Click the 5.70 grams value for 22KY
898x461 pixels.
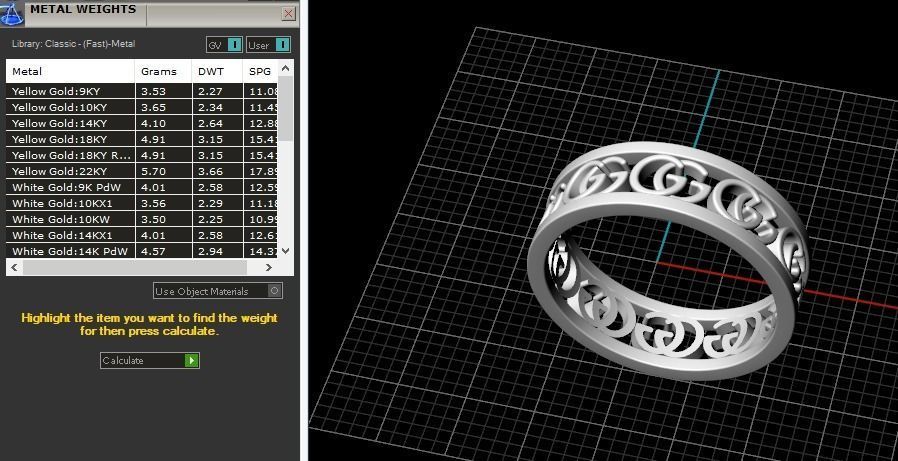tap(153, 171)
